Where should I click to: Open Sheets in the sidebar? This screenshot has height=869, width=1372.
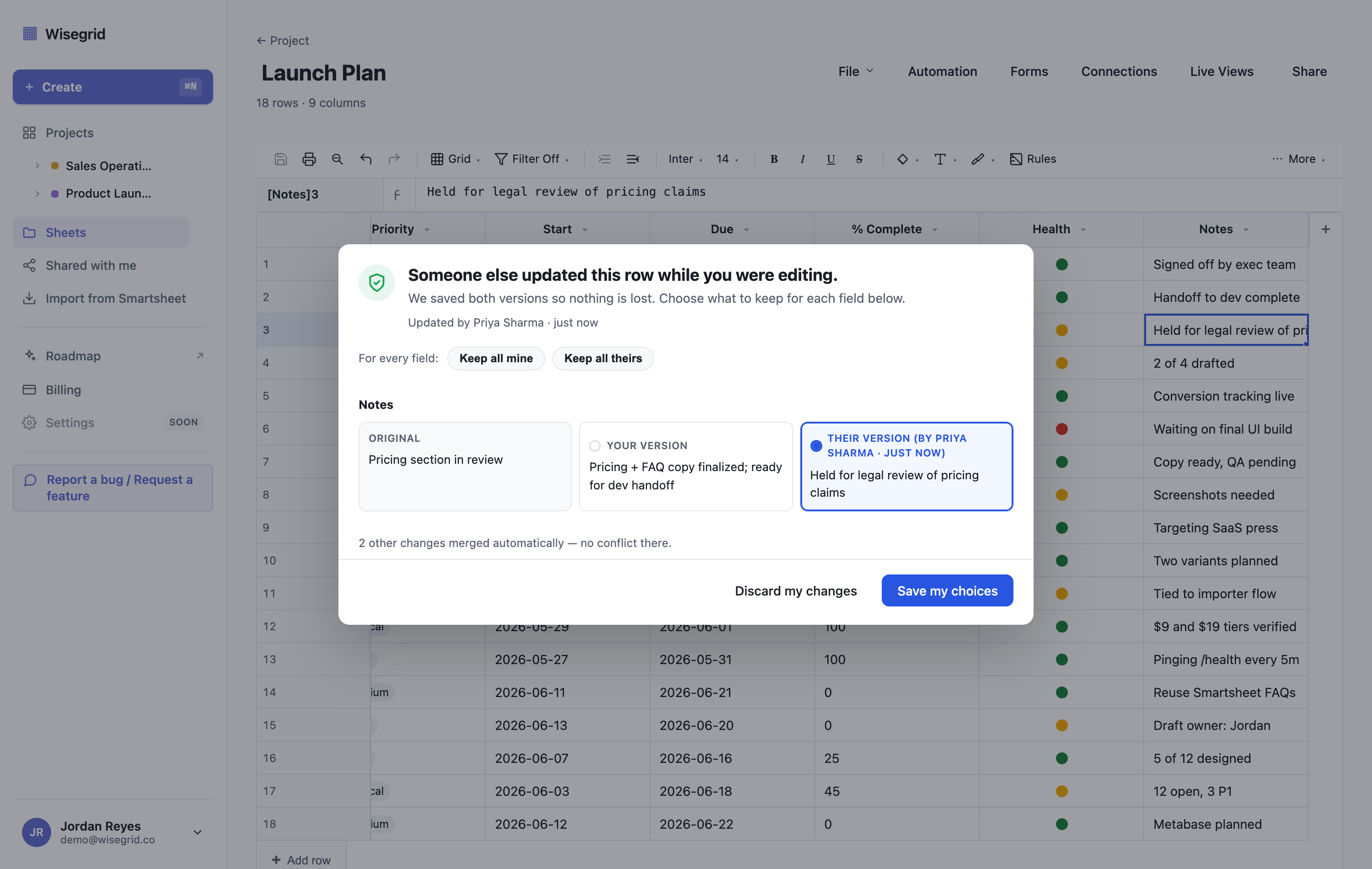point(101,232)
